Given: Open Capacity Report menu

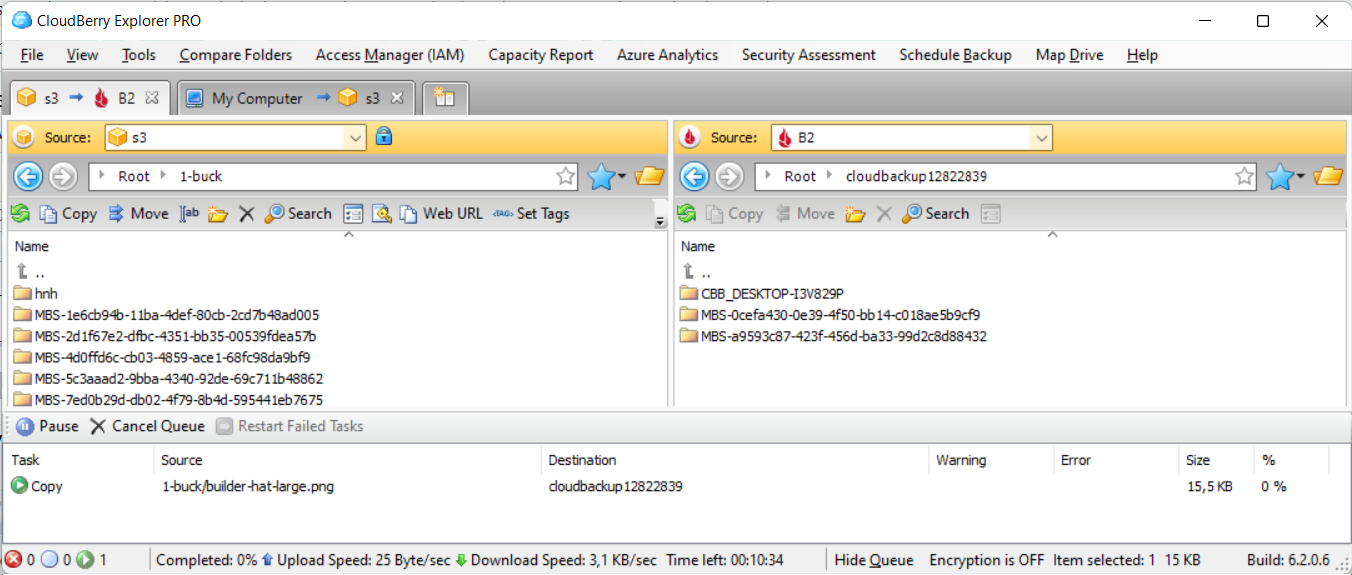Looking at the screenshot, I should (x=541, y=55).
